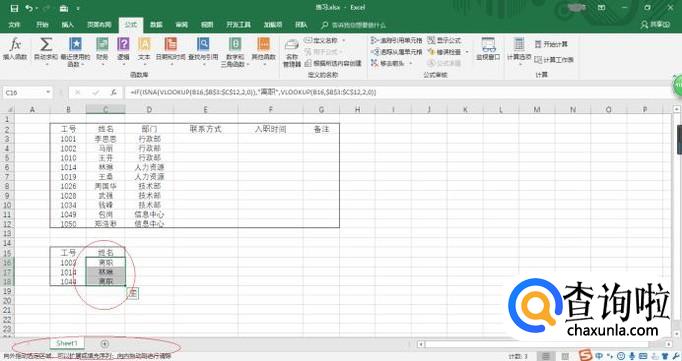Open the Watch Window (监视窗口) icon

point(488,49)
